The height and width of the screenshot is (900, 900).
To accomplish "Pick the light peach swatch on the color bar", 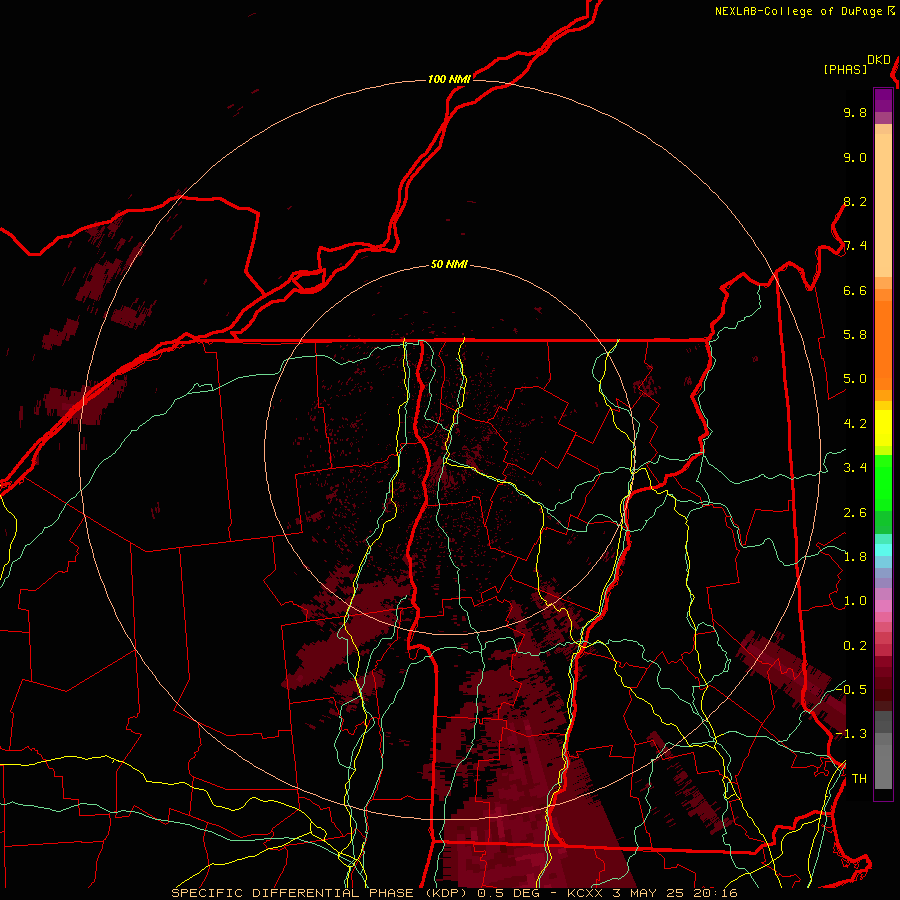I will [883, 205].
